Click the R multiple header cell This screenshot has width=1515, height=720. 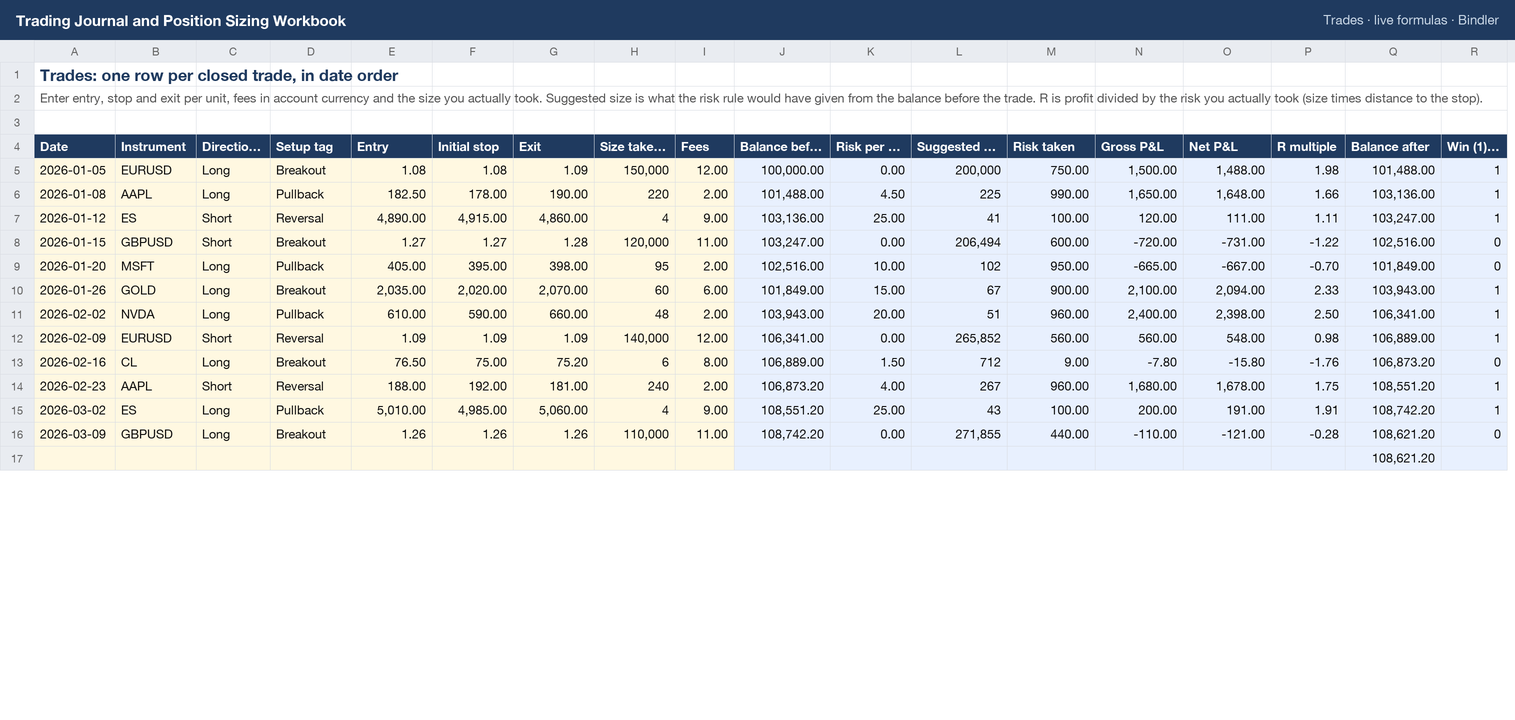(1307, 146)
